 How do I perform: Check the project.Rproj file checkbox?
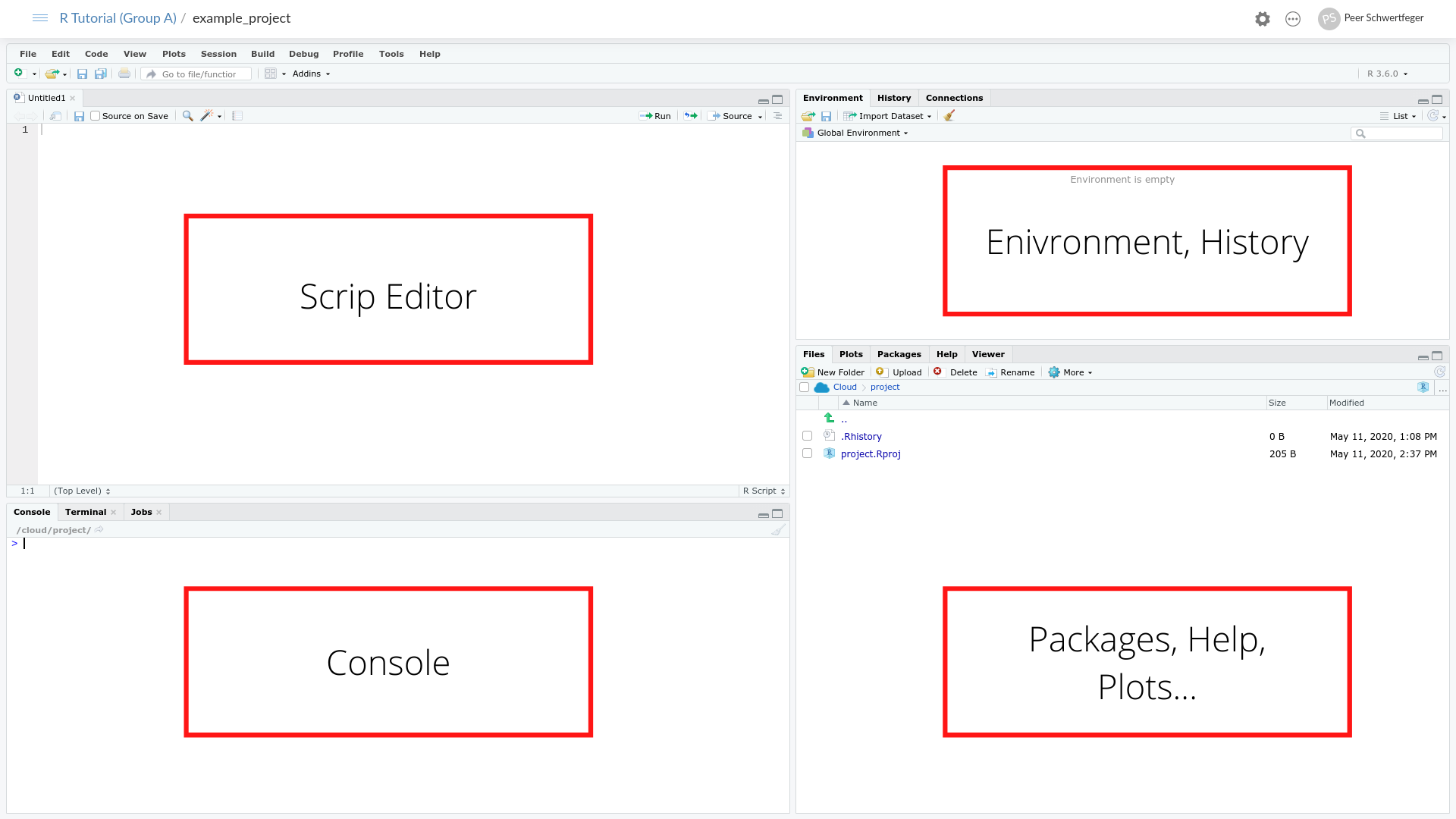(807, 454)
